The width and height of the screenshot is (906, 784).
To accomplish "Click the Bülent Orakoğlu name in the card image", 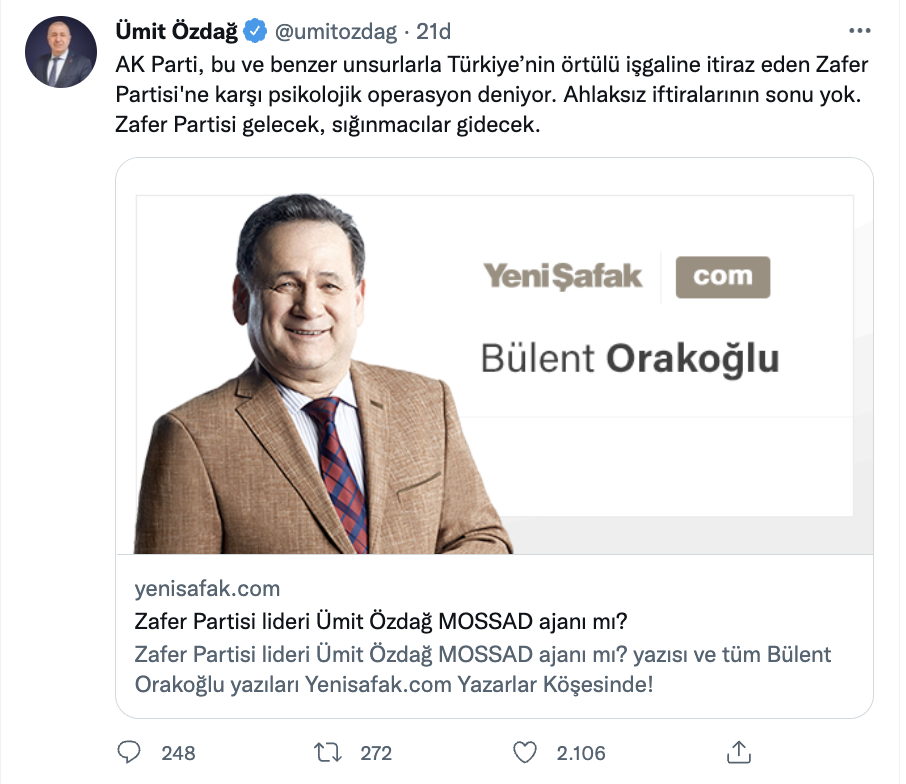I will (629, 359).
